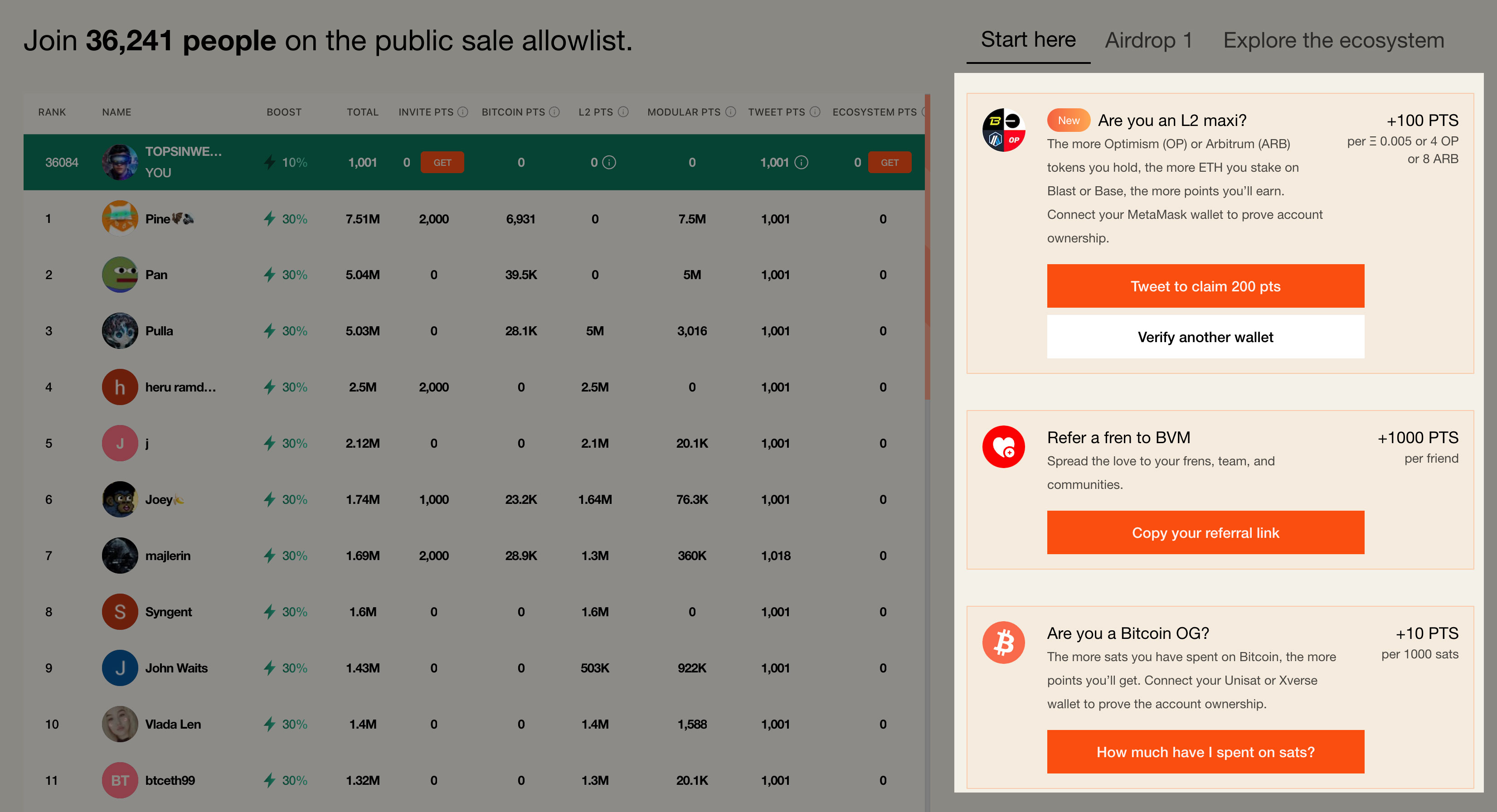
Task: Click the New badge on L2 maxi card
Action: pos(1068,120)
